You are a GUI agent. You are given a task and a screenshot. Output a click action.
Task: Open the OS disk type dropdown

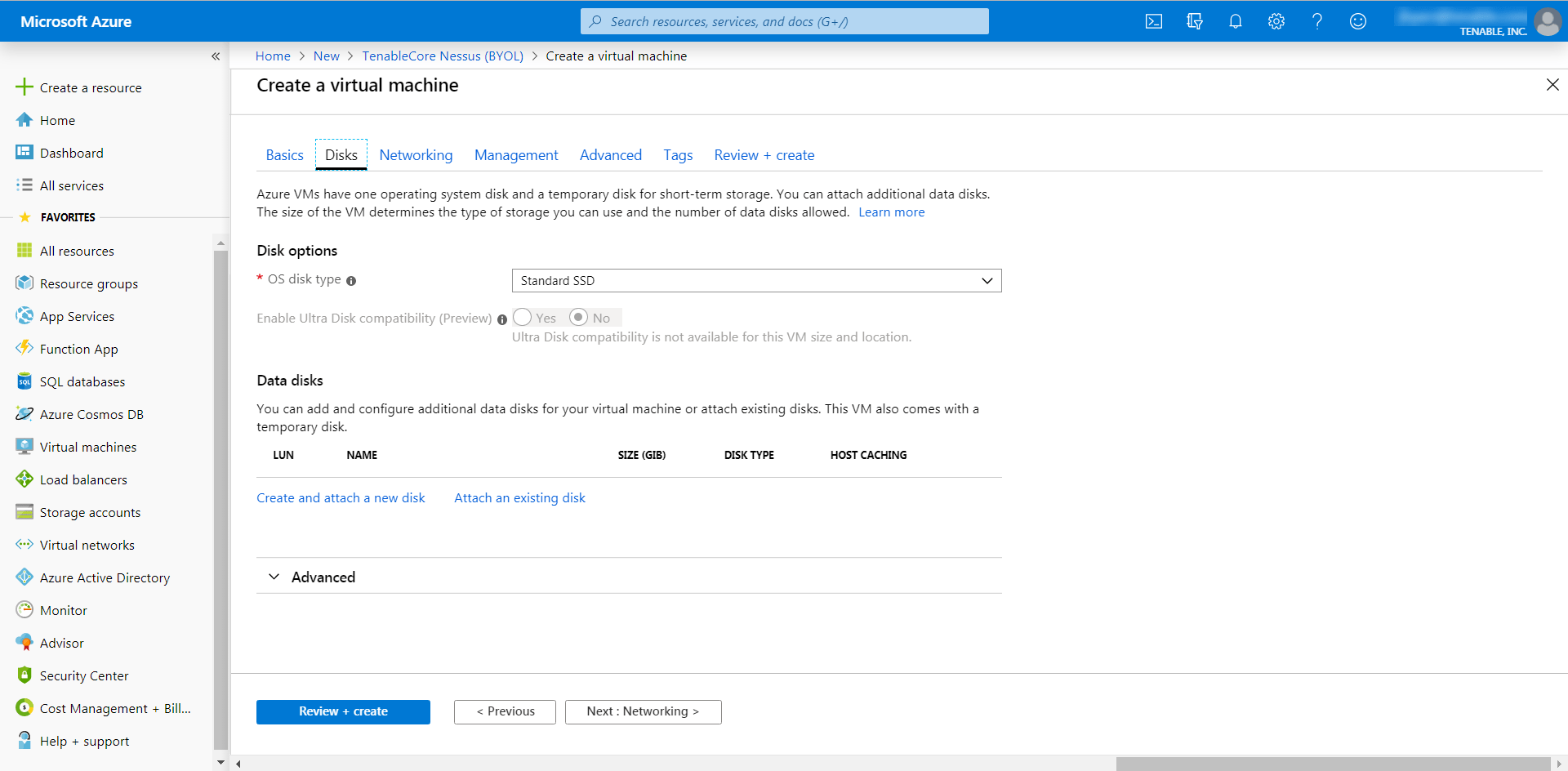(x=755, y=280)
